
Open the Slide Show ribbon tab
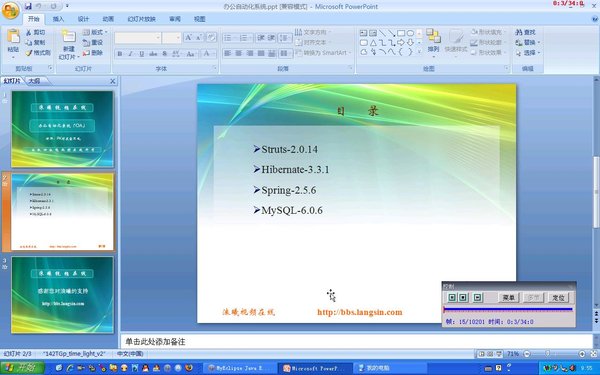click(142, 19)
